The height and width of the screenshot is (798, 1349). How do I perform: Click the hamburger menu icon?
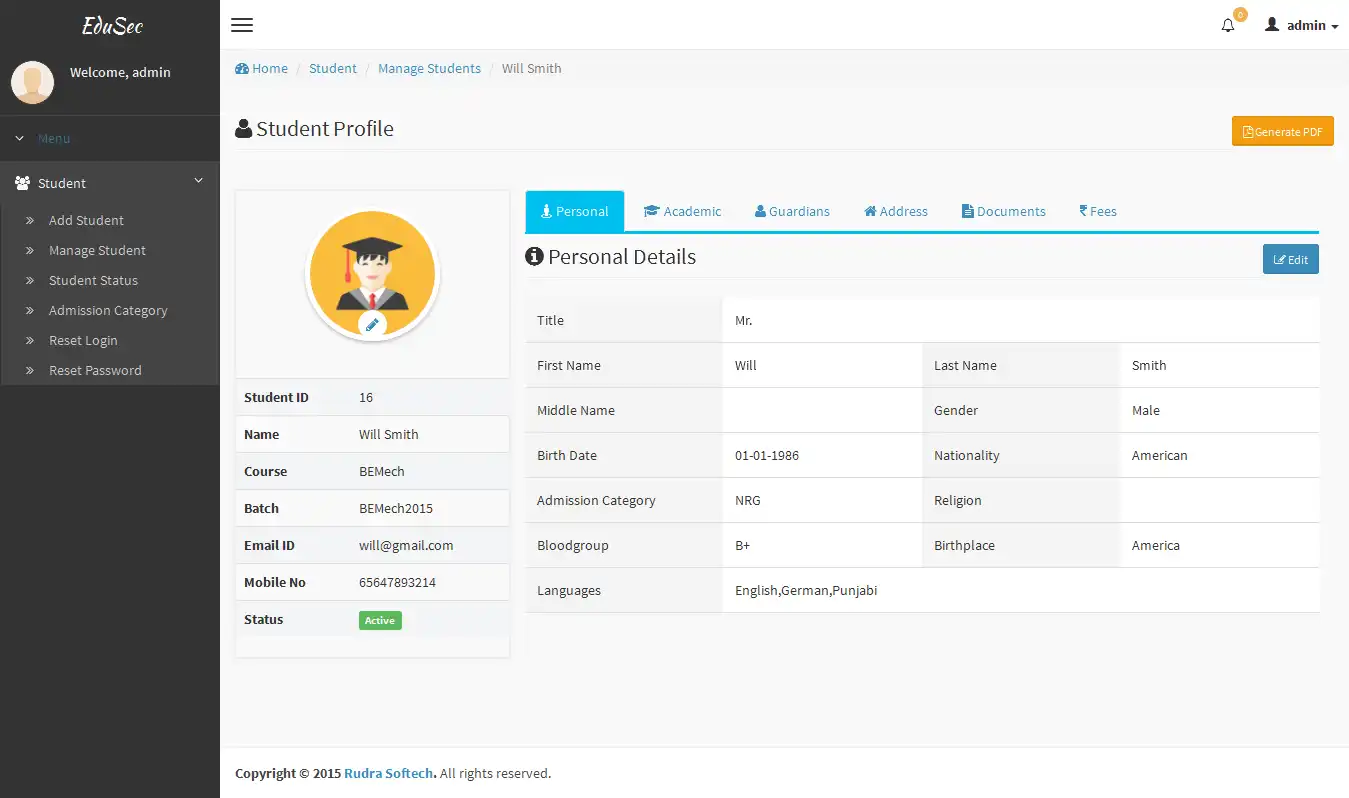click(x=241, y=25)
